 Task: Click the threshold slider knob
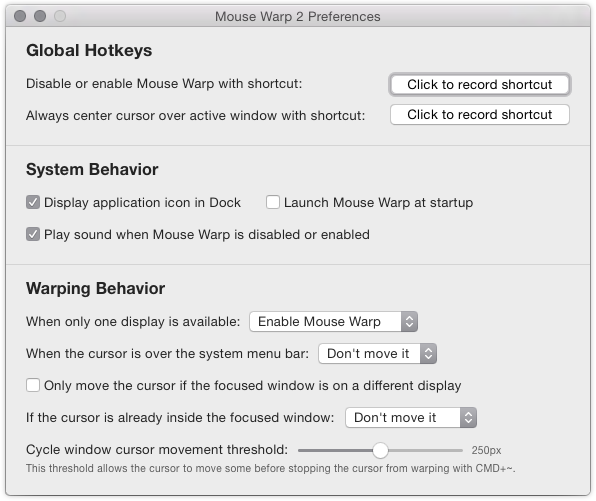click(x=380, y=450)
